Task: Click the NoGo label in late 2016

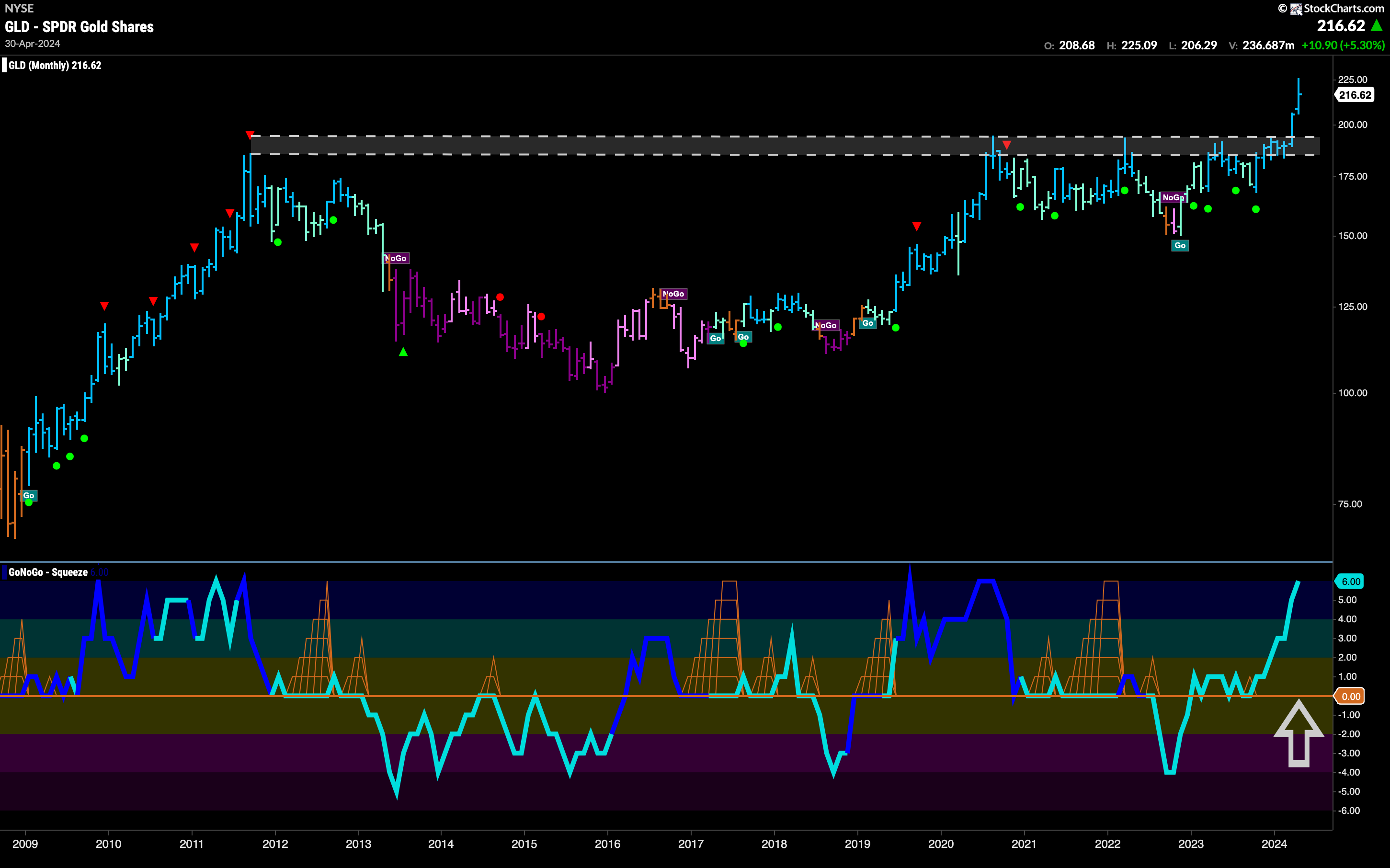Action: point(673,294)
